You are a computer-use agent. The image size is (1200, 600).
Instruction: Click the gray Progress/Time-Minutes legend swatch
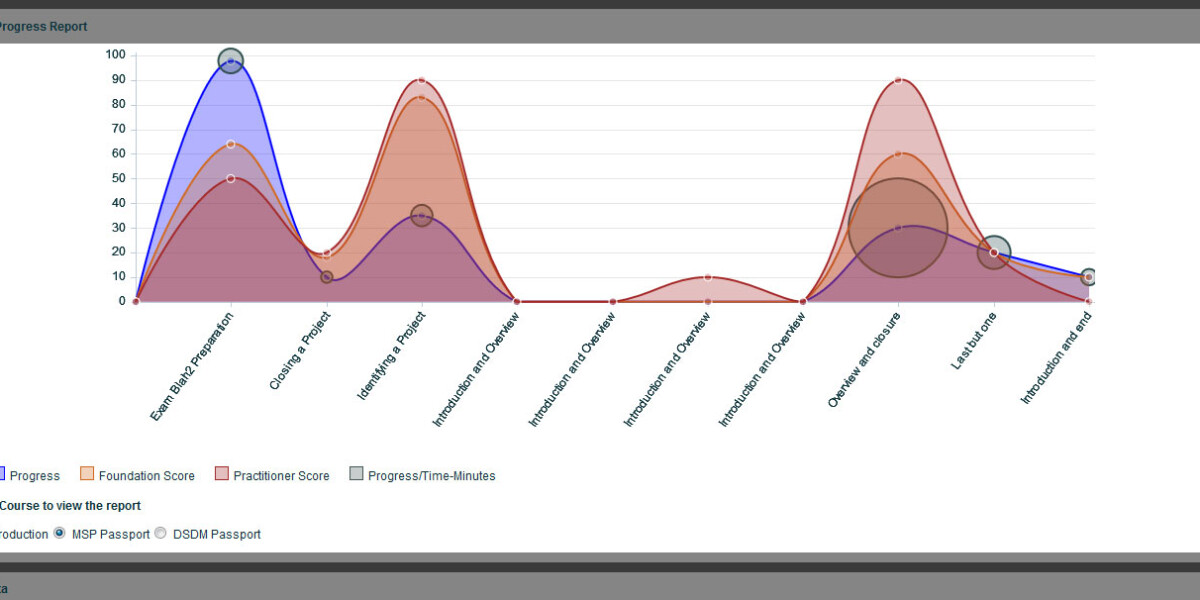pyautogui.click(x=357, y=475)
